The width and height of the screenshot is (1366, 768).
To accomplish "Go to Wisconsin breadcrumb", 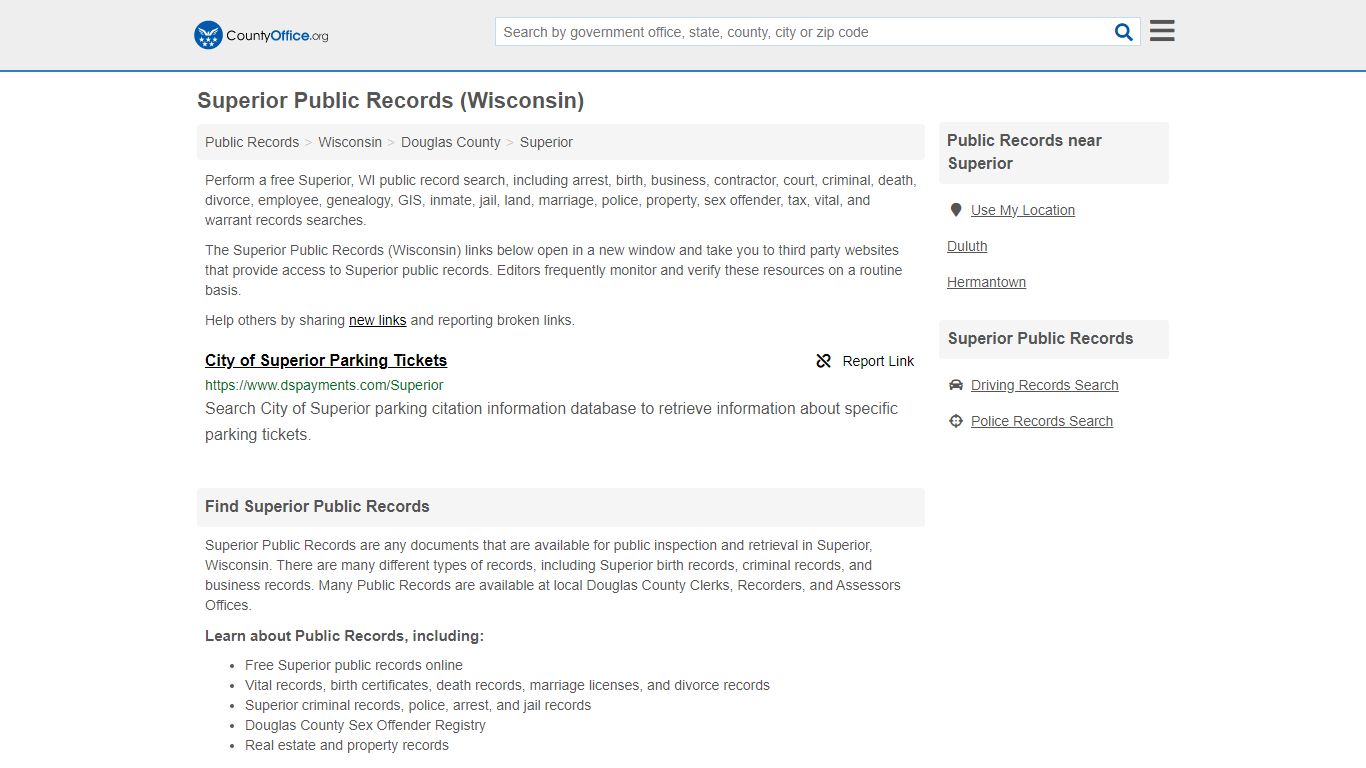I will pos(350,142).
